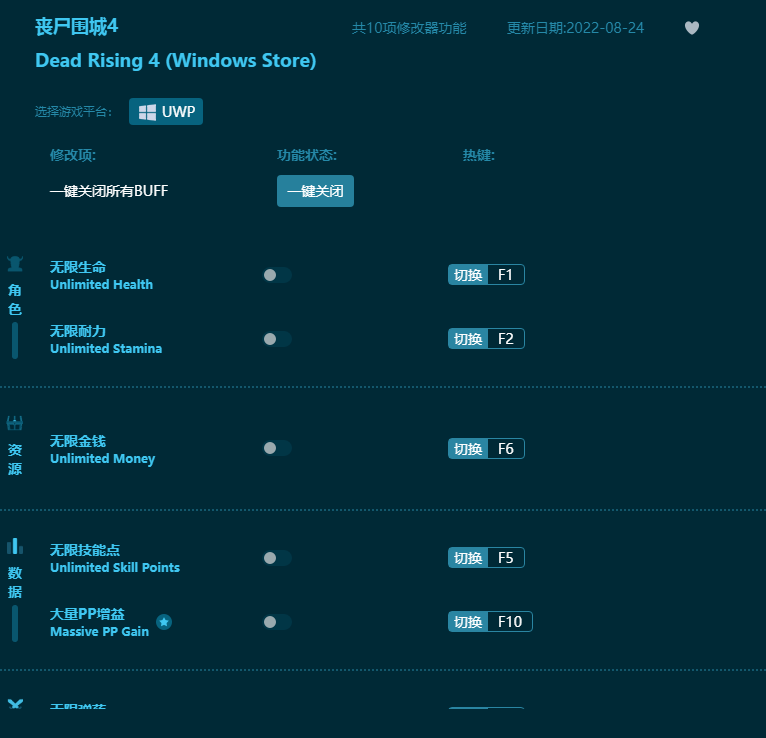
Task: Click the Massive PP Gain label
Action: (x=99, y=632)
